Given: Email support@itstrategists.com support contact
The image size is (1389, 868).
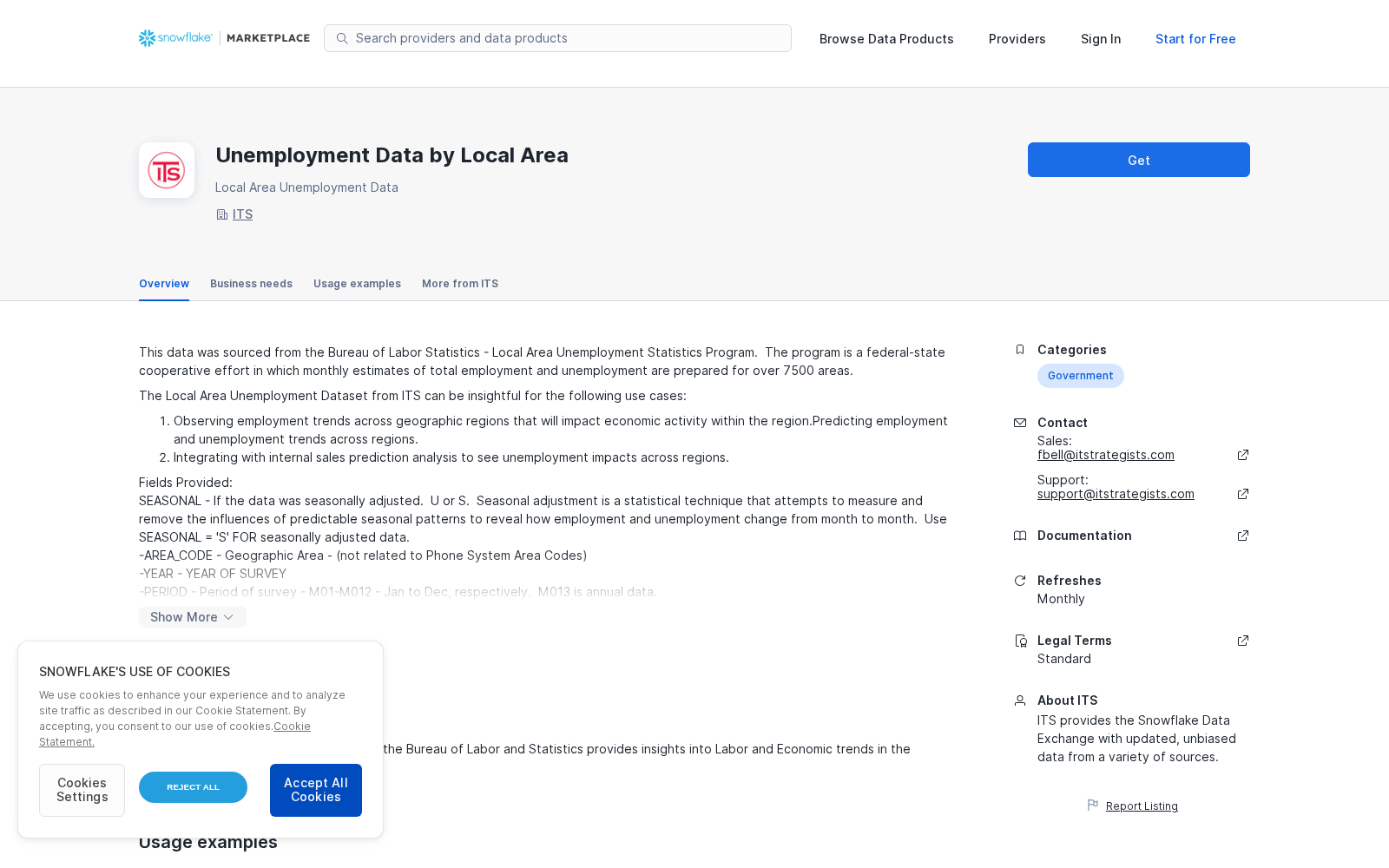Looking at the screenshot, I should [1116, 494].
